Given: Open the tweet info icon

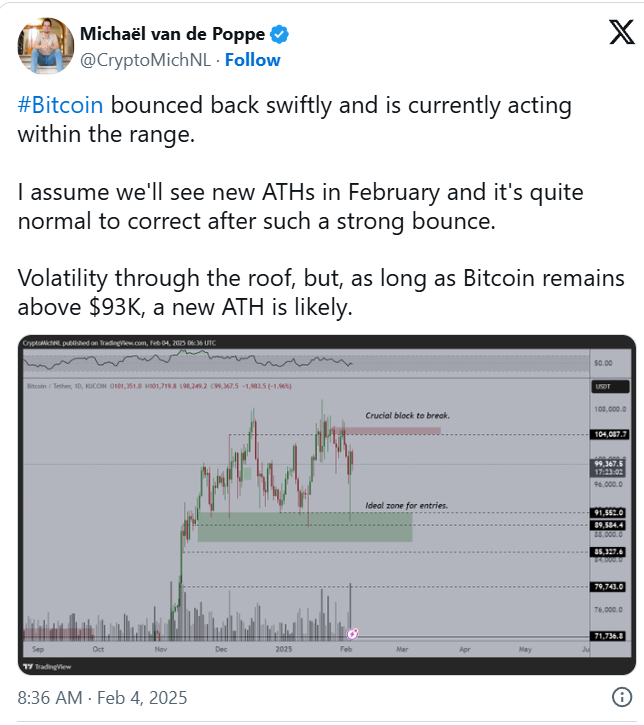Looking at the screenshot, I should tap(621, 696).
